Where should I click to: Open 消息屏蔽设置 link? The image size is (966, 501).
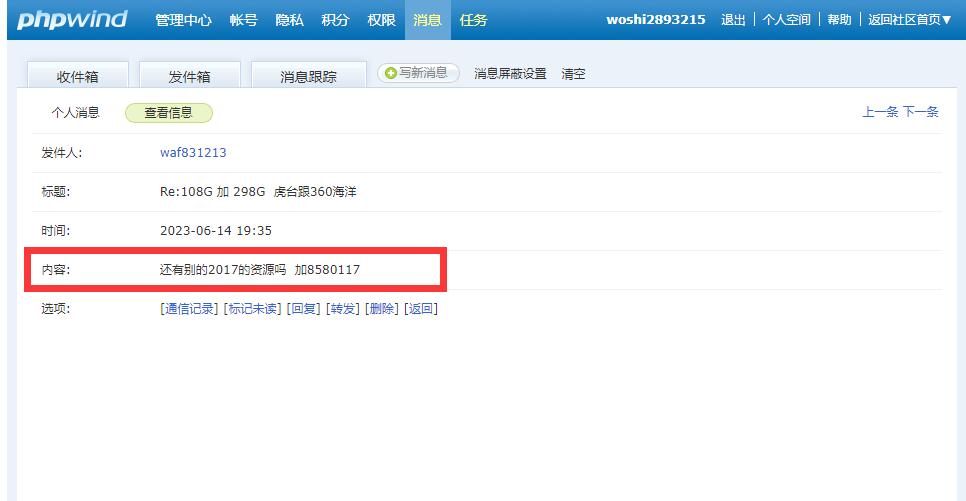pyautogui.click(x=510, y=74)
